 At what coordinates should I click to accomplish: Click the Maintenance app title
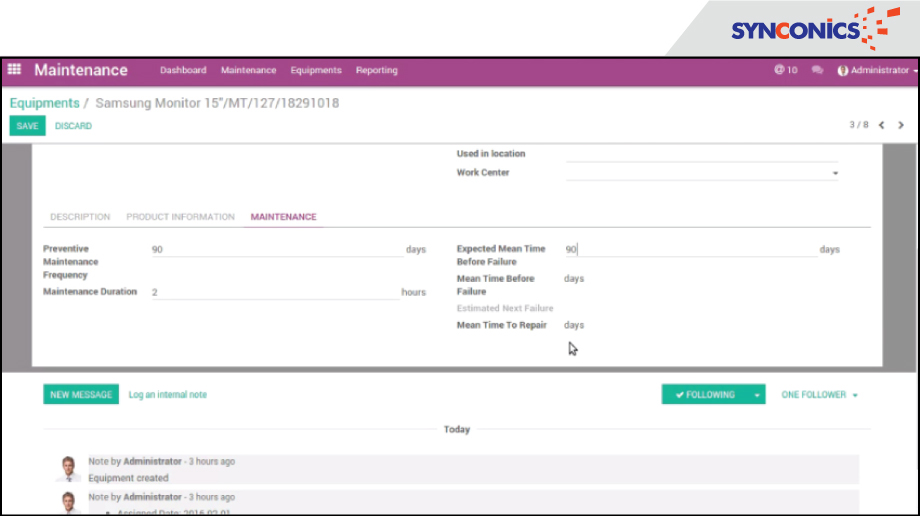coord(81,70)
